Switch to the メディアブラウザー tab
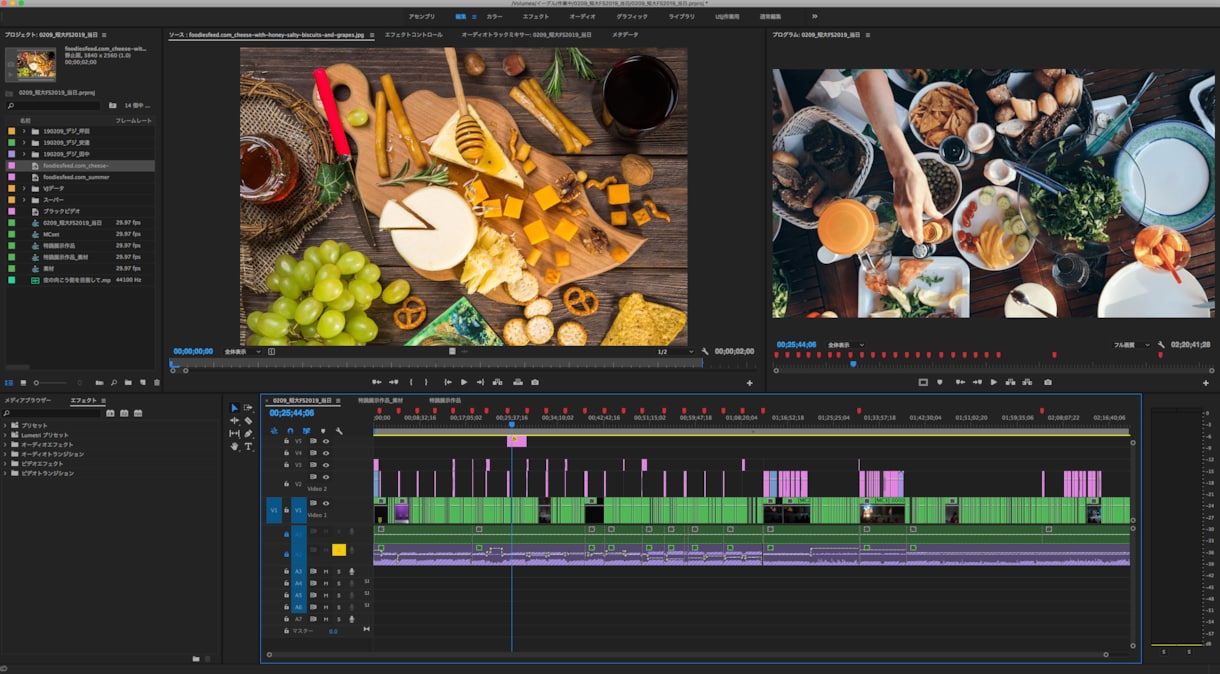This screenshot has width=1220, height=674. 28,400
